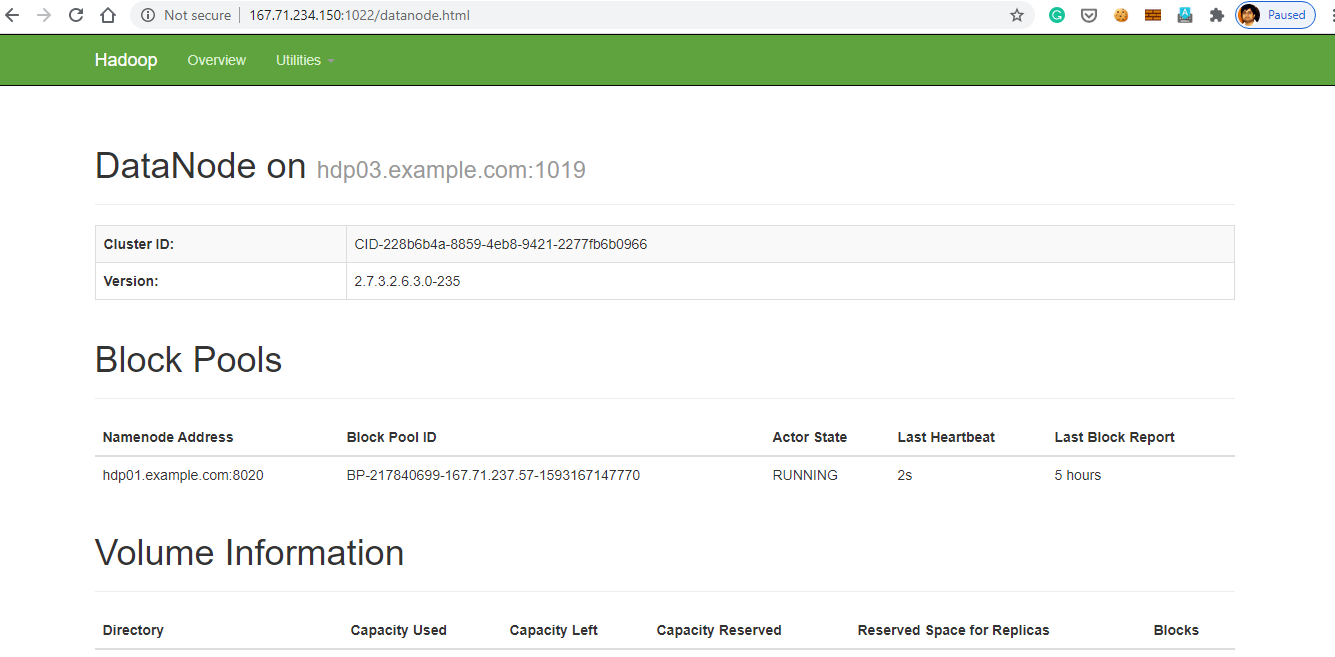Select the CID-228b6b4a cluster ID value
Viewport: 1335px width, 657px height.
point(501,244)
